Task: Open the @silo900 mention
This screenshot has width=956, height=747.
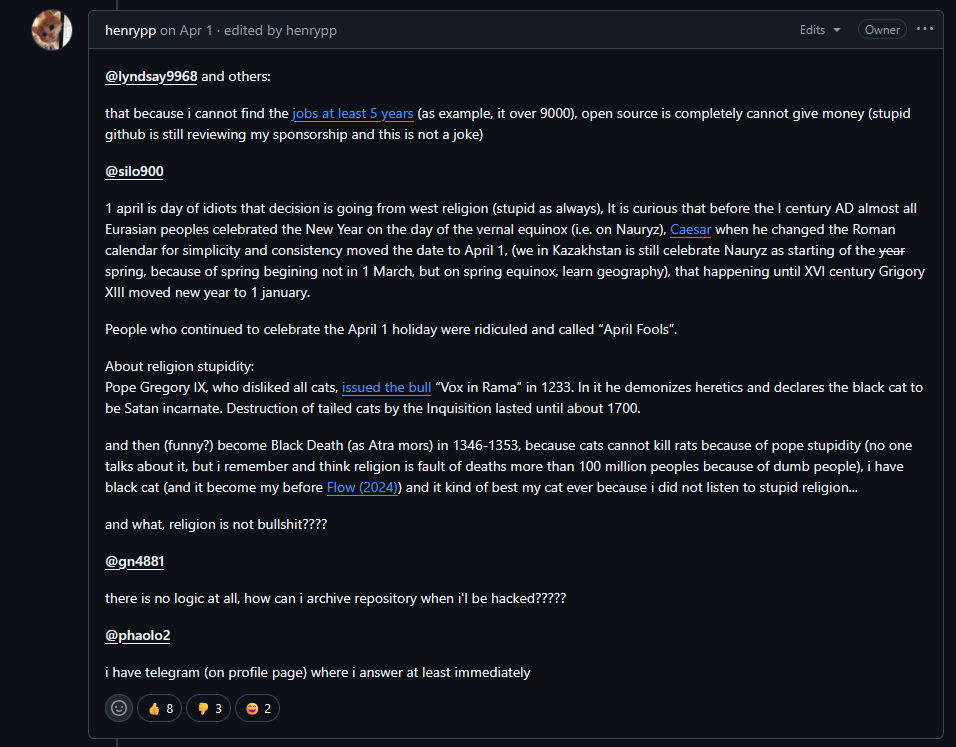Action: tap(134, 171)
